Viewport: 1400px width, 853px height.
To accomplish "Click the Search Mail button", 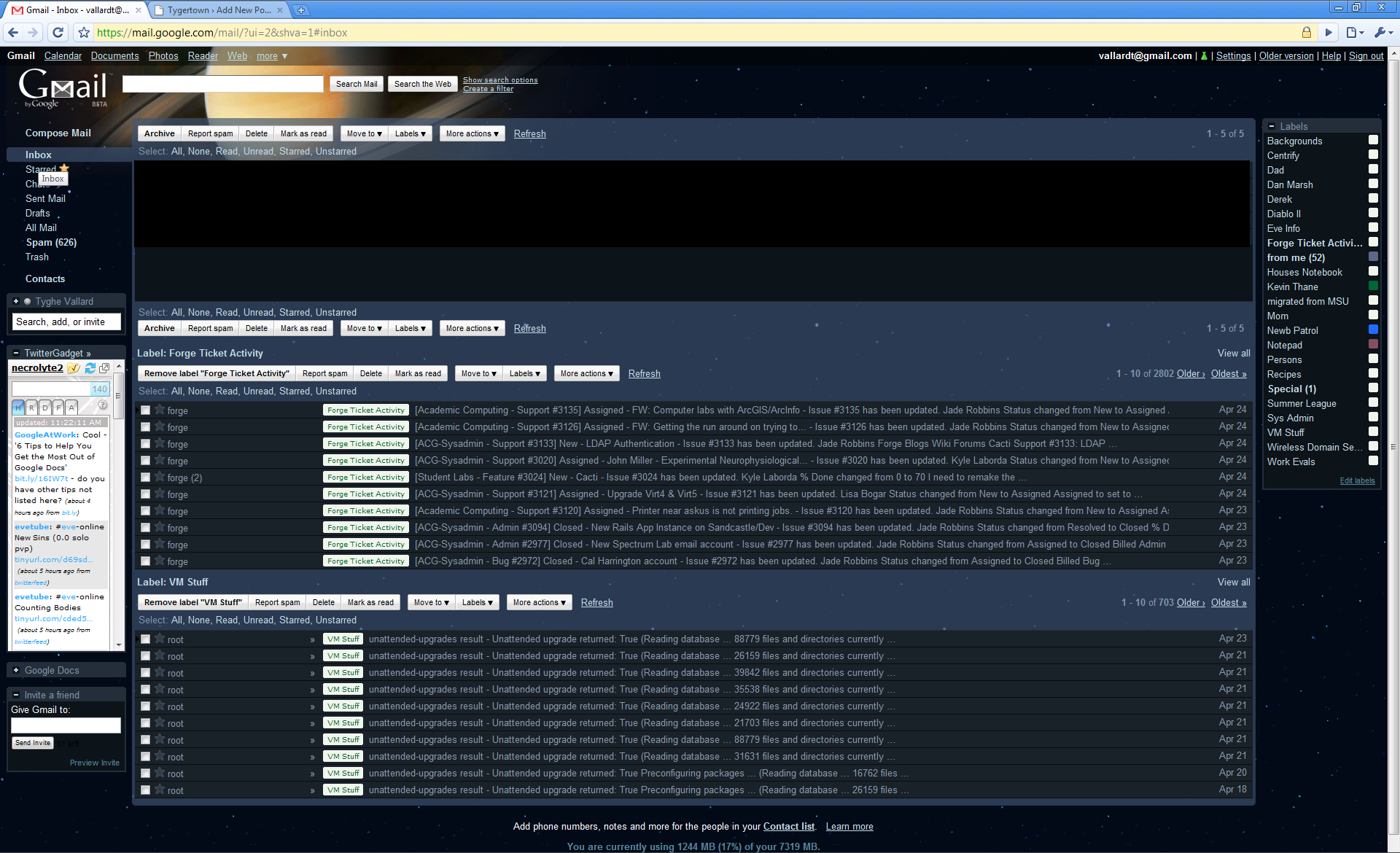I will (x=357, y=84).
